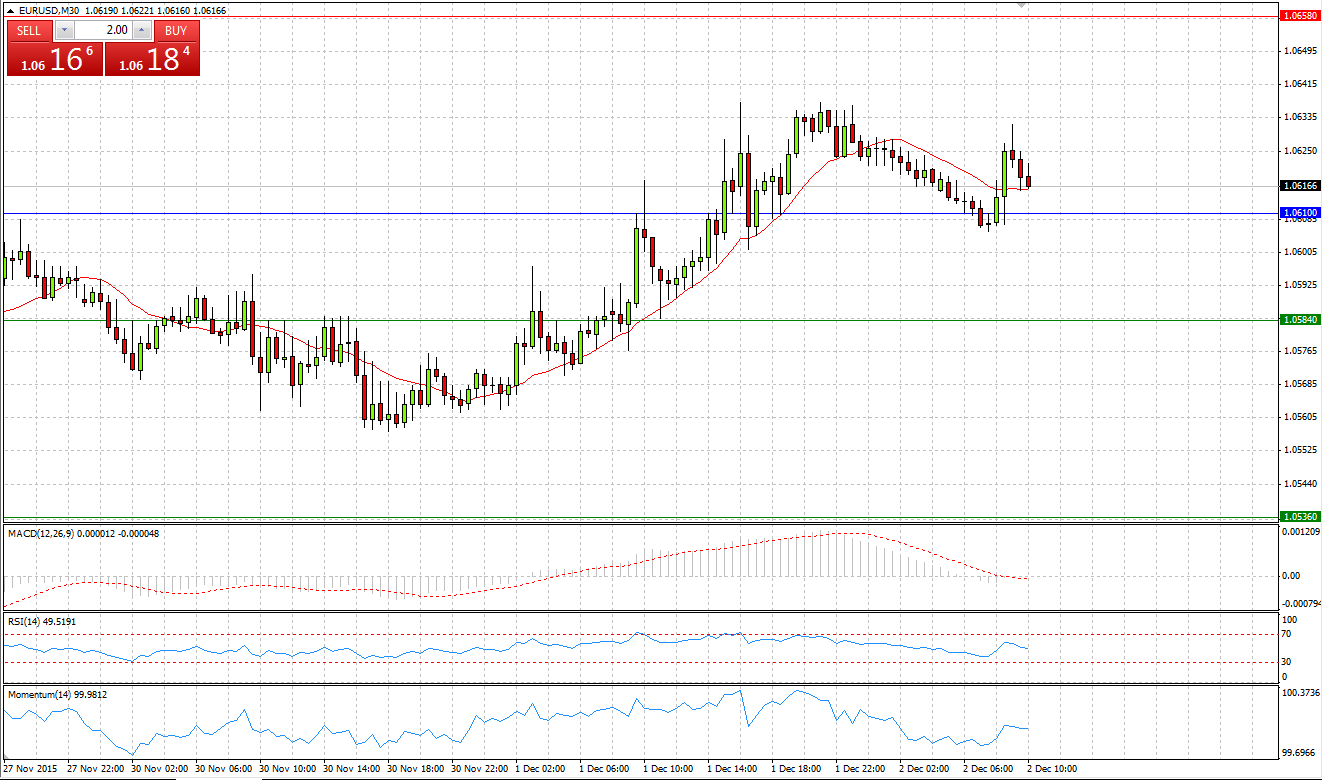Click the 0.001209 MACD scale value
The width and height of the screenshot is (1322, 780).
(1300, 534)
